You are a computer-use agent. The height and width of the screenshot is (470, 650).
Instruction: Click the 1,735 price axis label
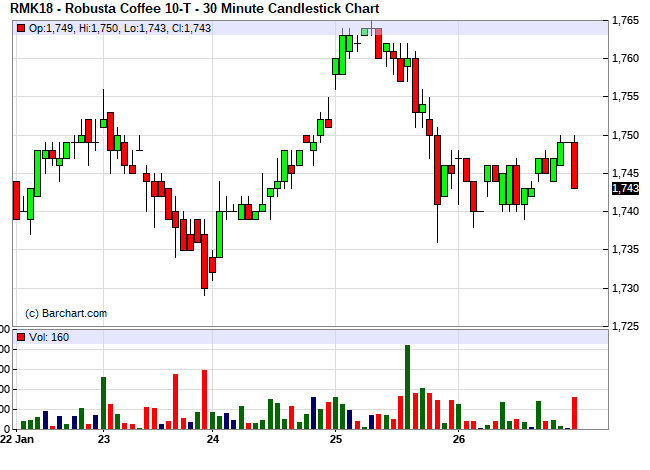626,250
